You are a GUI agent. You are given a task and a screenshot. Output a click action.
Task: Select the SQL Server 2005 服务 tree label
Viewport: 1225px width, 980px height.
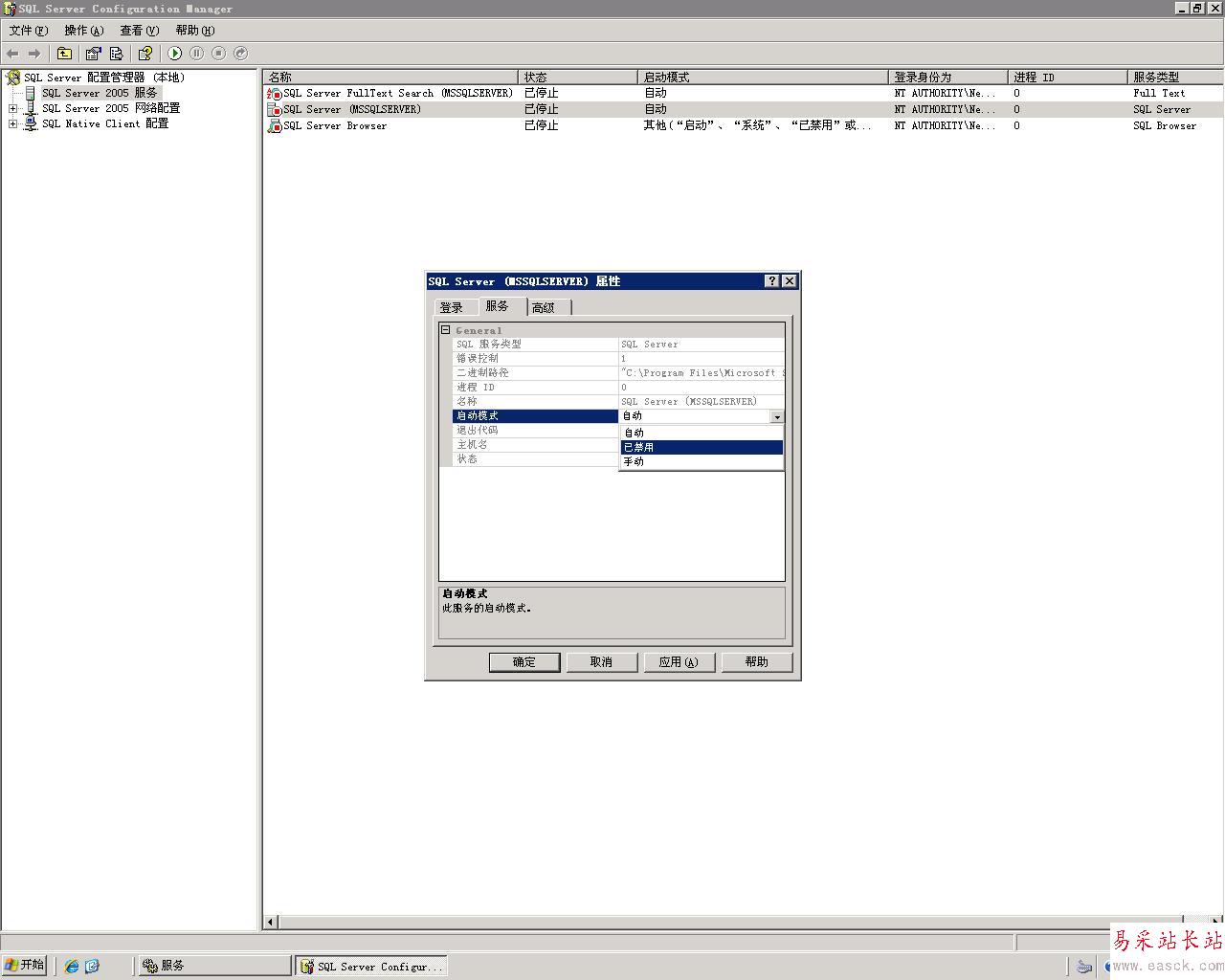pos(100,93)
